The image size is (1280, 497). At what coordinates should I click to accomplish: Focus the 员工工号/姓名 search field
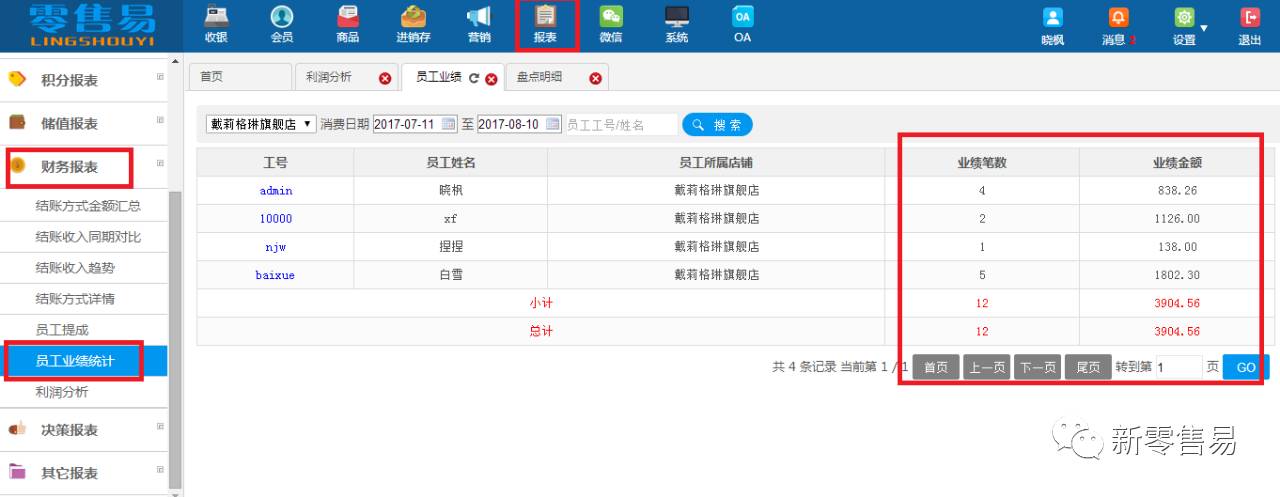(x=621, y=125)
